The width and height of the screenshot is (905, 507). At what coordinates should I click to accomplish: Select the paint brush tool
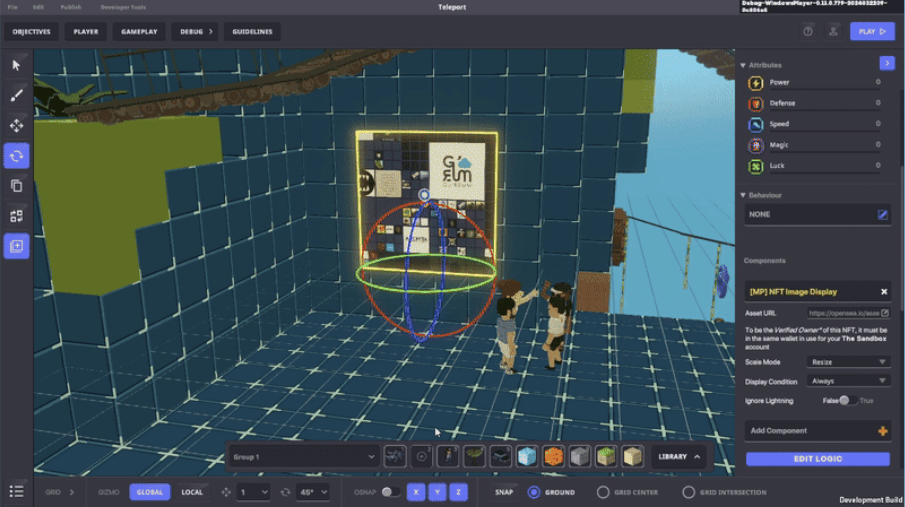tap(16, 96)
